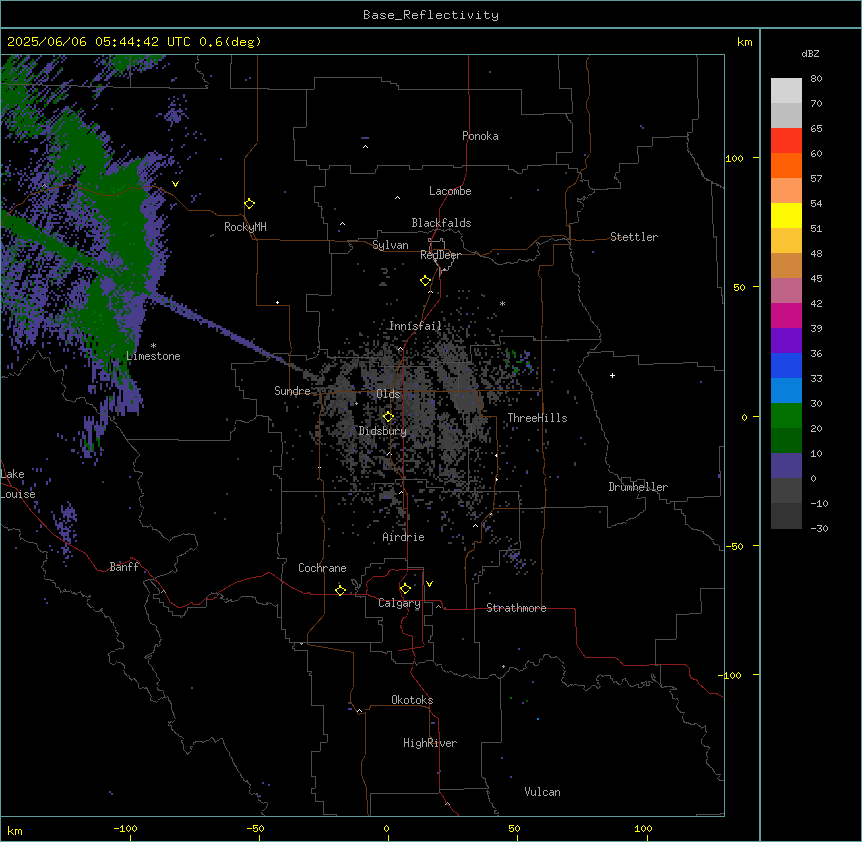Screen dimensions: 862x842
Task: Click the -50 tick on the right axis
Action: [x=734, y=546]
